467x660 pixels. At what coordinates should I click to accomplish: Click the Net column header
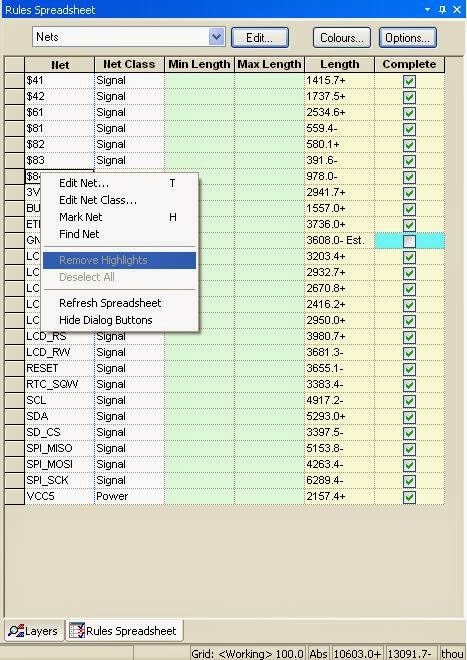click(59, 64)
